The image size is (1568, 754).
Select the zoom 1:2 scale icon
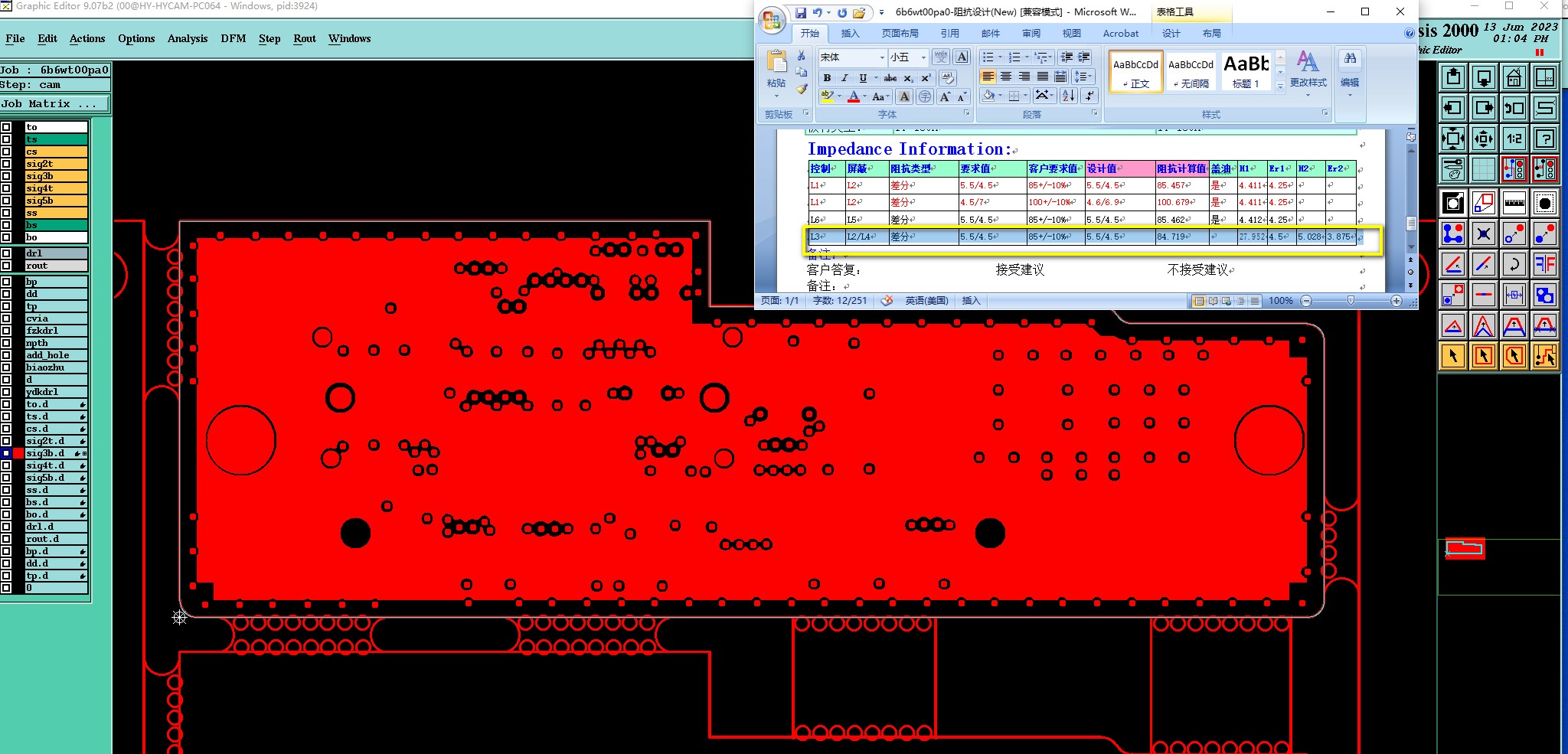click(x=1514, y=139)
